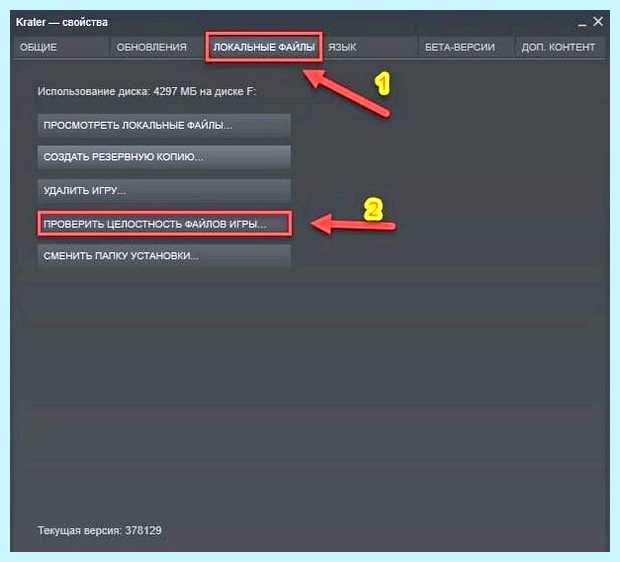This screenshot has width=620, height=562.
Task: Click УДАЛИТЬ ИГРУ button
Action: [x=164, y=191]
